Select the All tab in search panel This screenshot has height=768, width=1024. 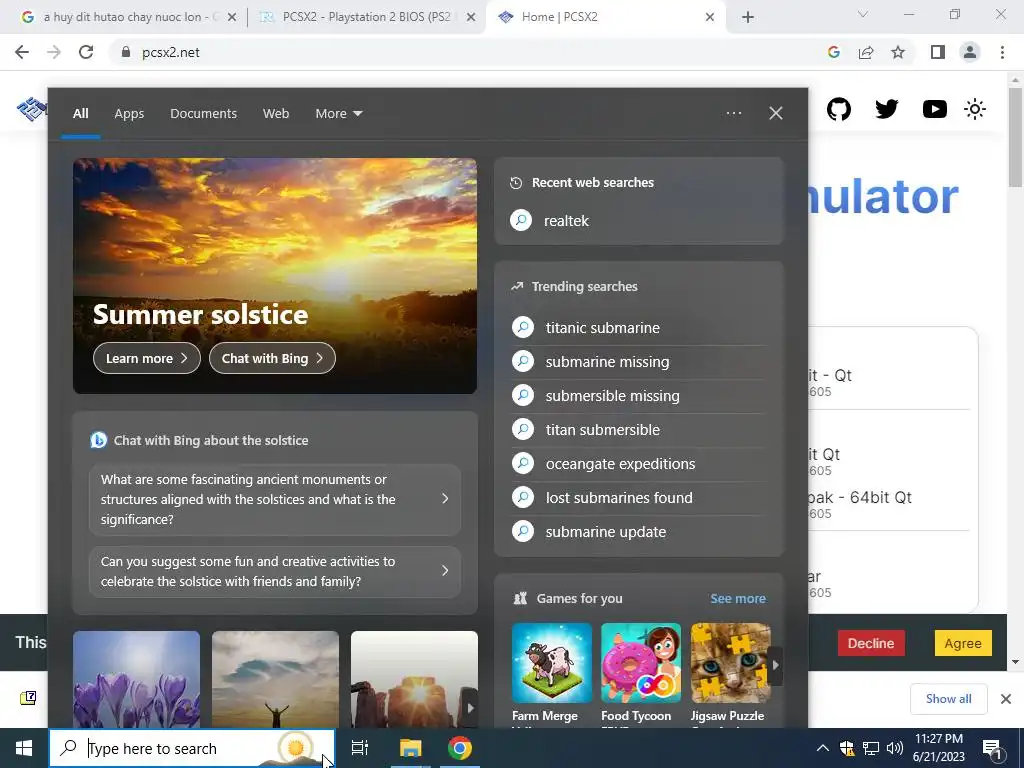(81, 114)
